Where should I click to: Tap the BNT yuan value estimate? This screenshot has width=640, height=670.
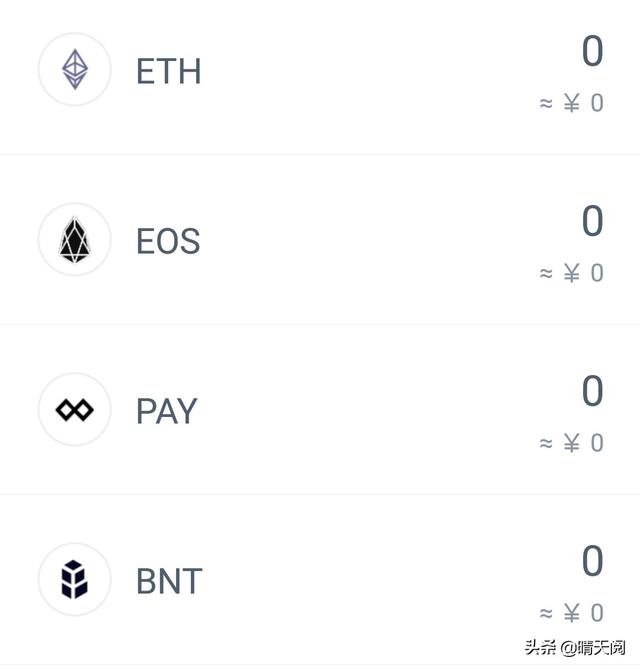point(572,613)
